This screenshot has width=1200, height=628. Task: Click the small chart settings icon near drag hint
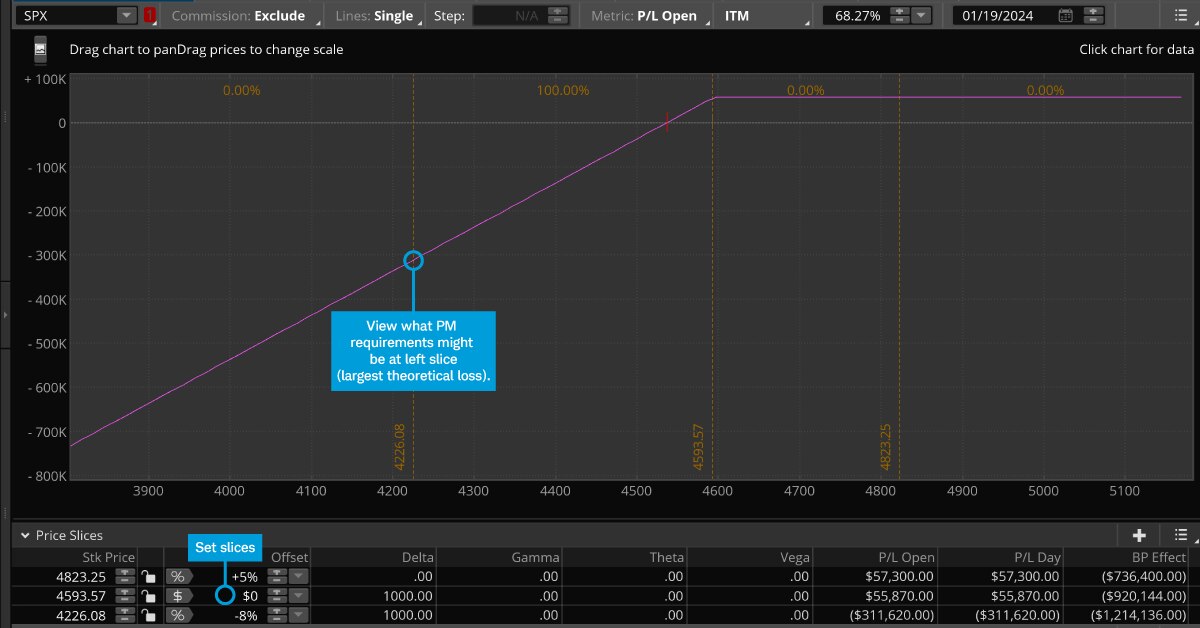click(41, 48)
